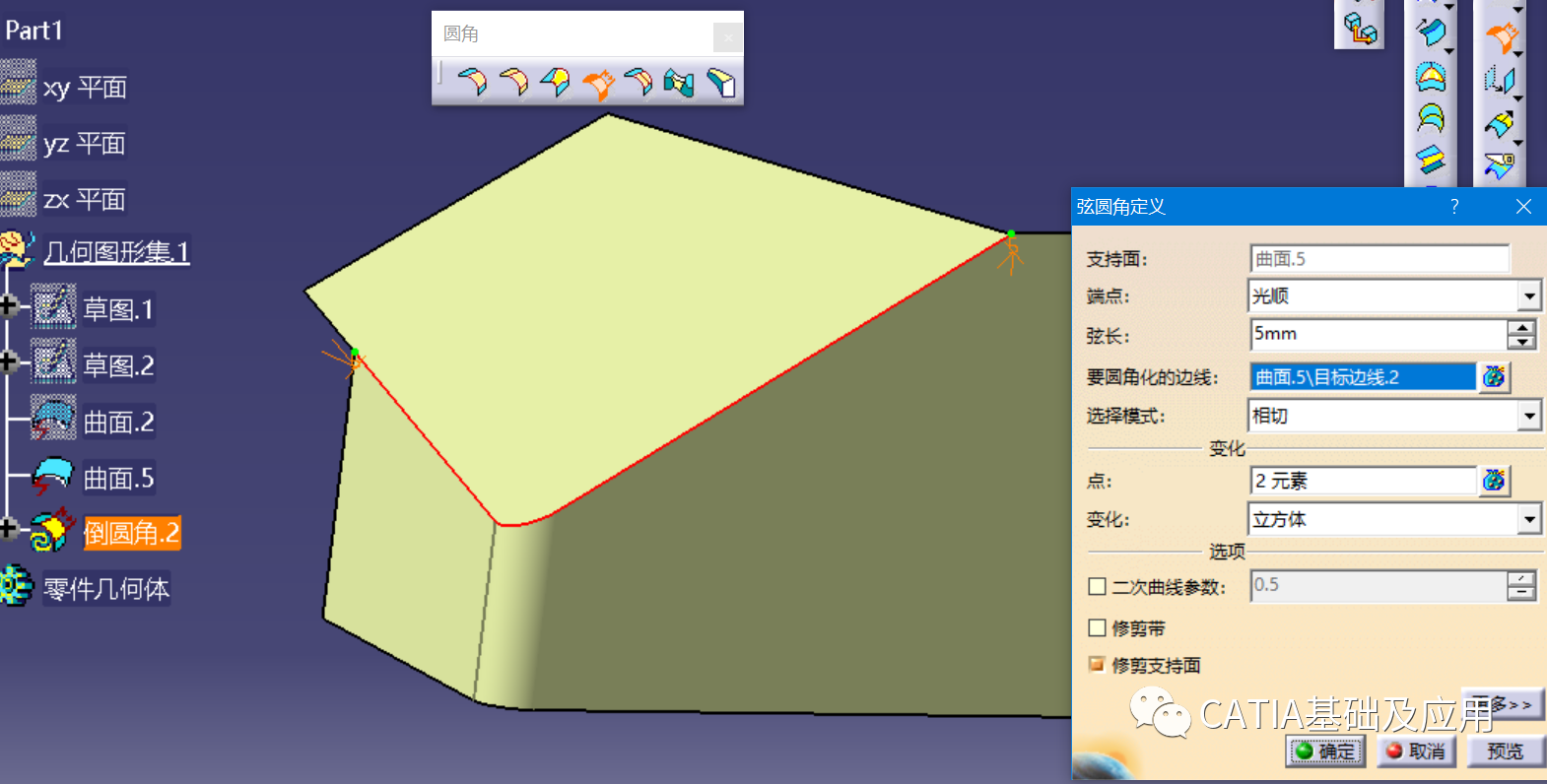The width and height of the screenshot is (1547, 784).
Task: Click the 确定 button
Action: [x=1325, y=751]
